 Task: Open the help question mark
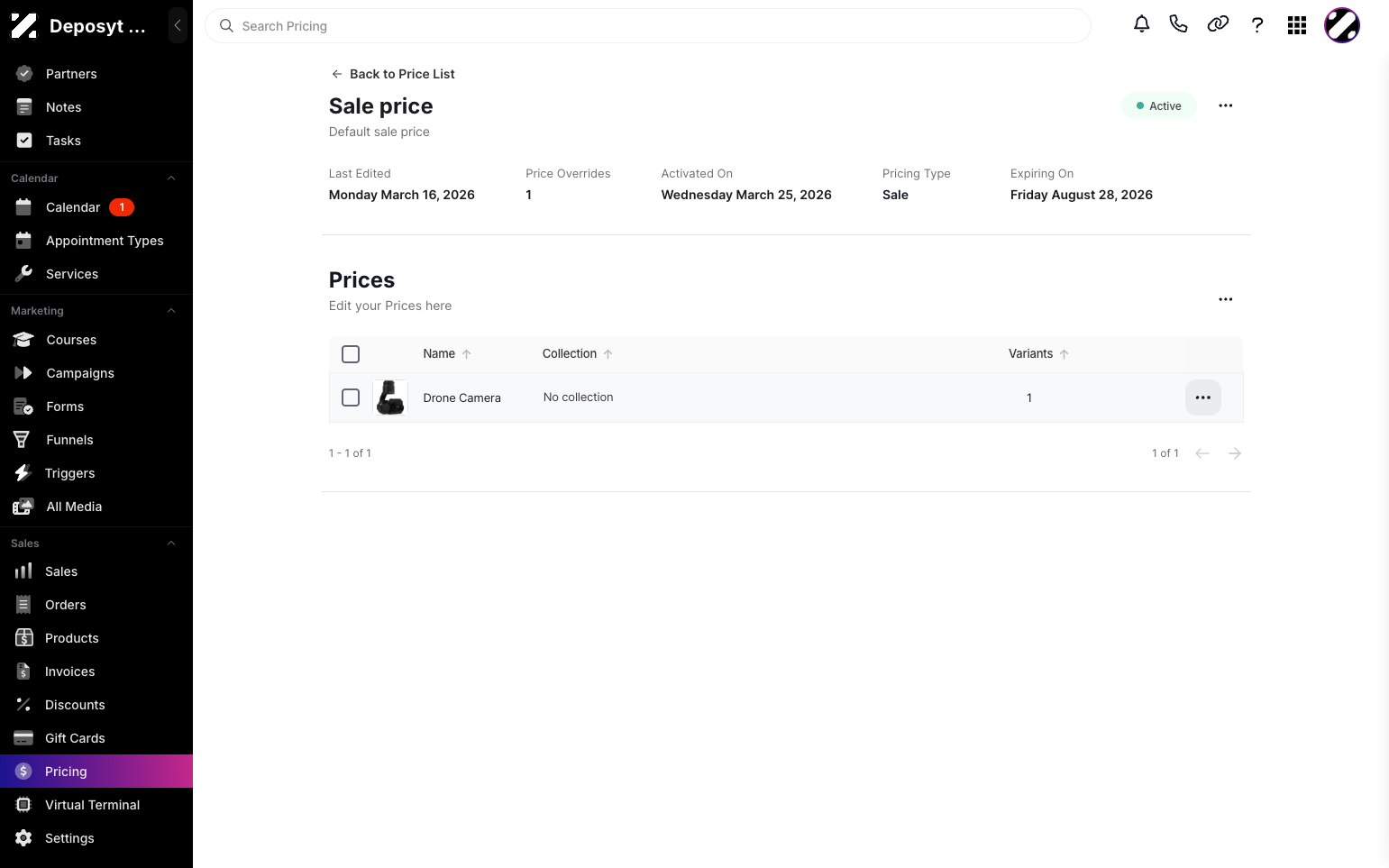[1257, 25]
